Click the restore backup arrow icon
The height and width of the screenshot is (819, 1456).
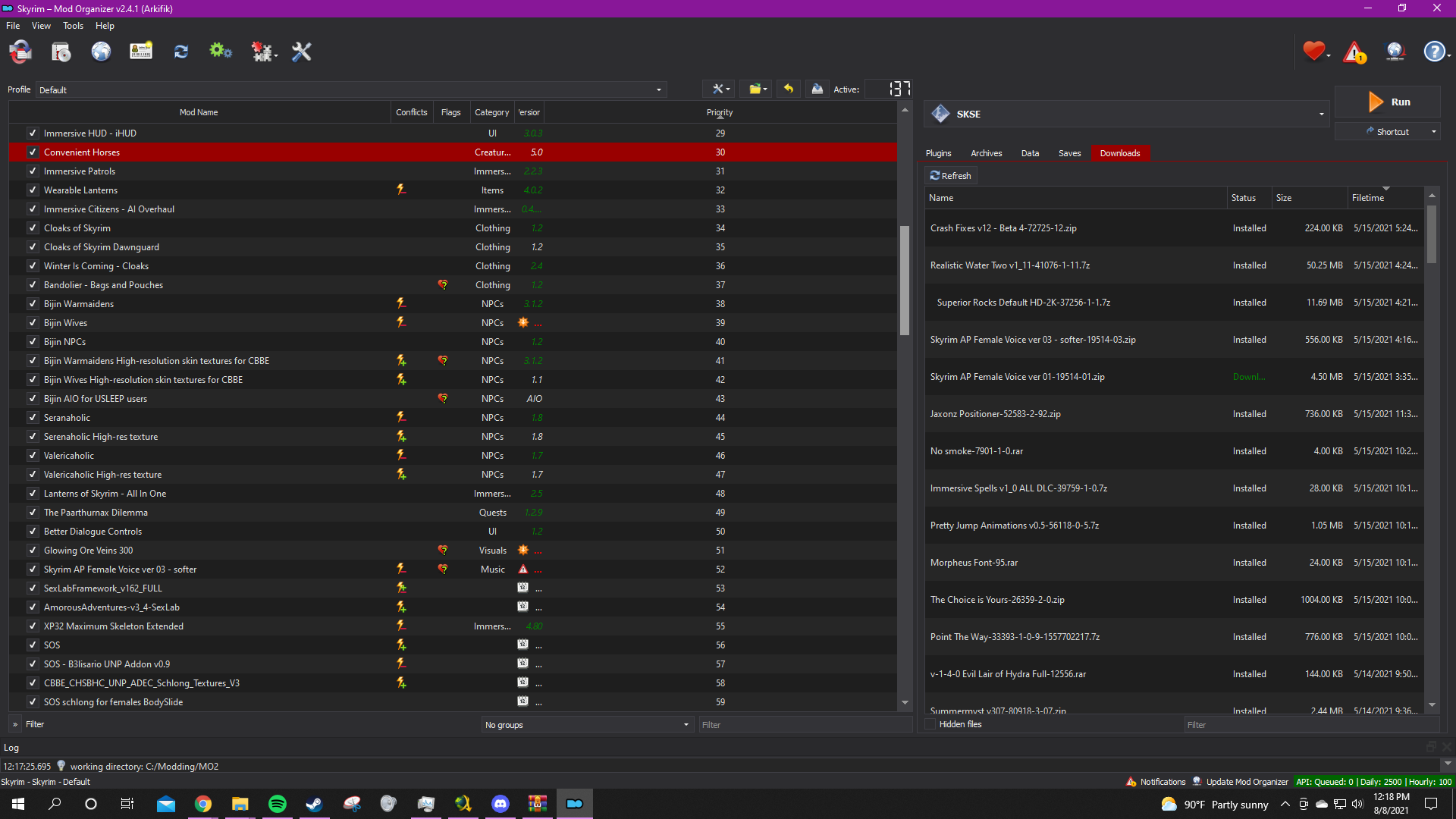[789, 89]
